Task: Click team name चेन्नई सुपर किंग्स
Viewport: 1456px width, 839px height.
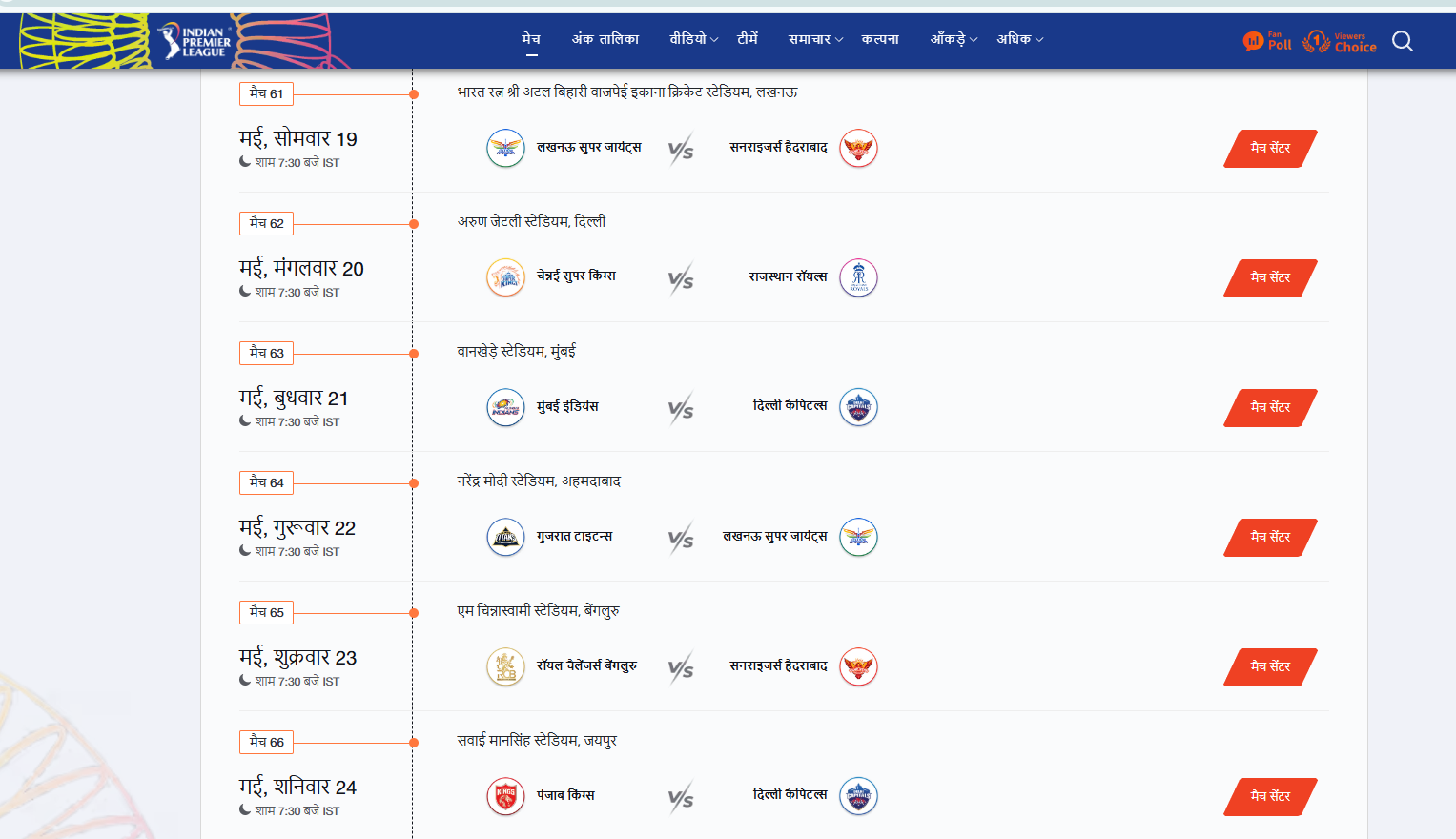Action: coord(576,276)
